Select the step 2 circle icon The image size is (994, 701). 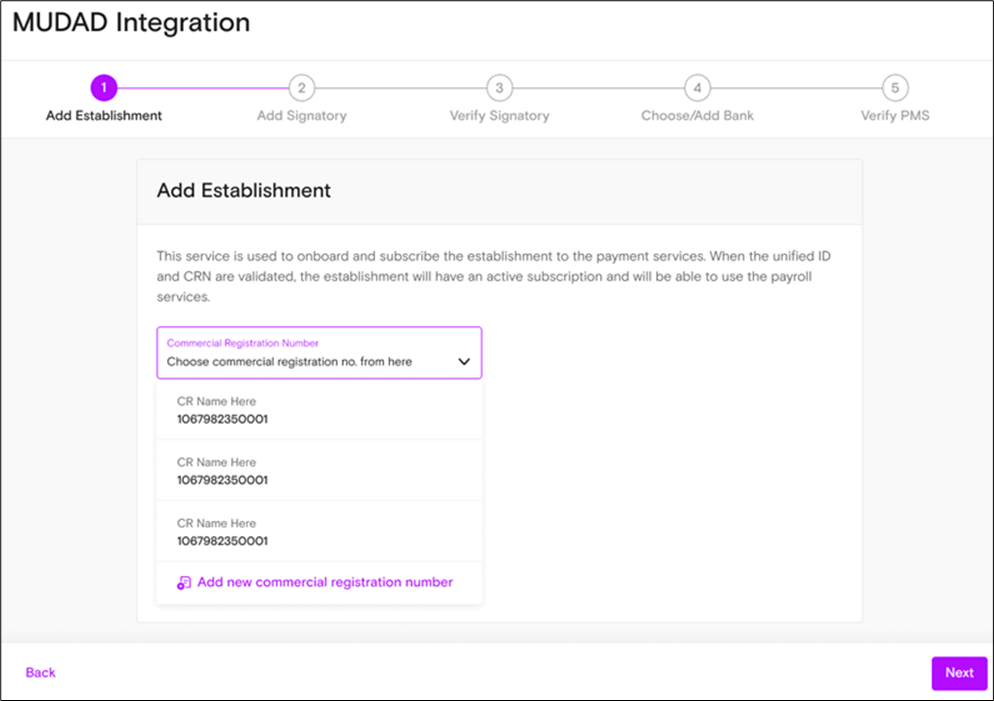(x=302, y=88)
